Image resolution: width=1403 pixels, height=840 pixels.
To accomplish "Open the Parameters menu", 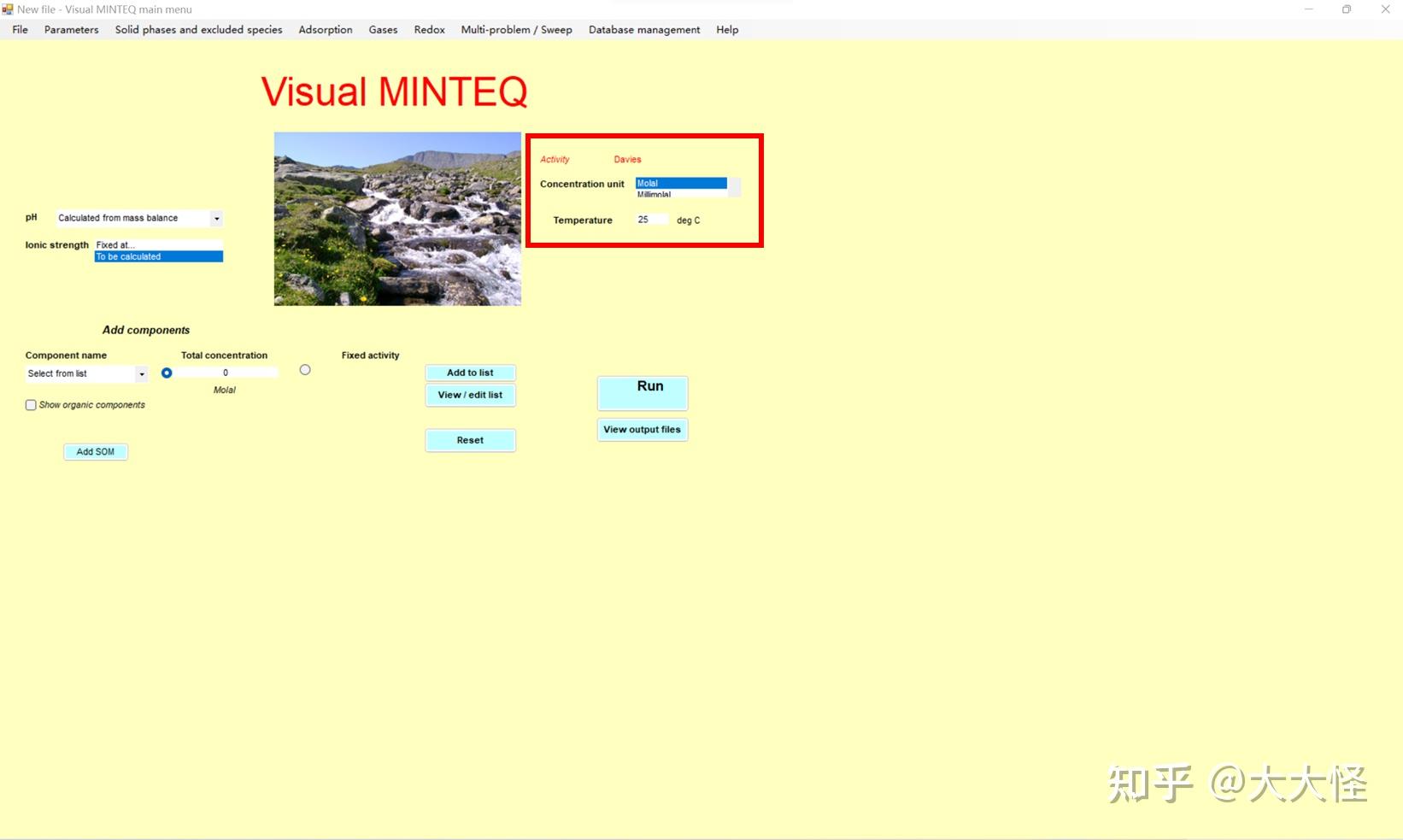I will [x=71, y=29].
